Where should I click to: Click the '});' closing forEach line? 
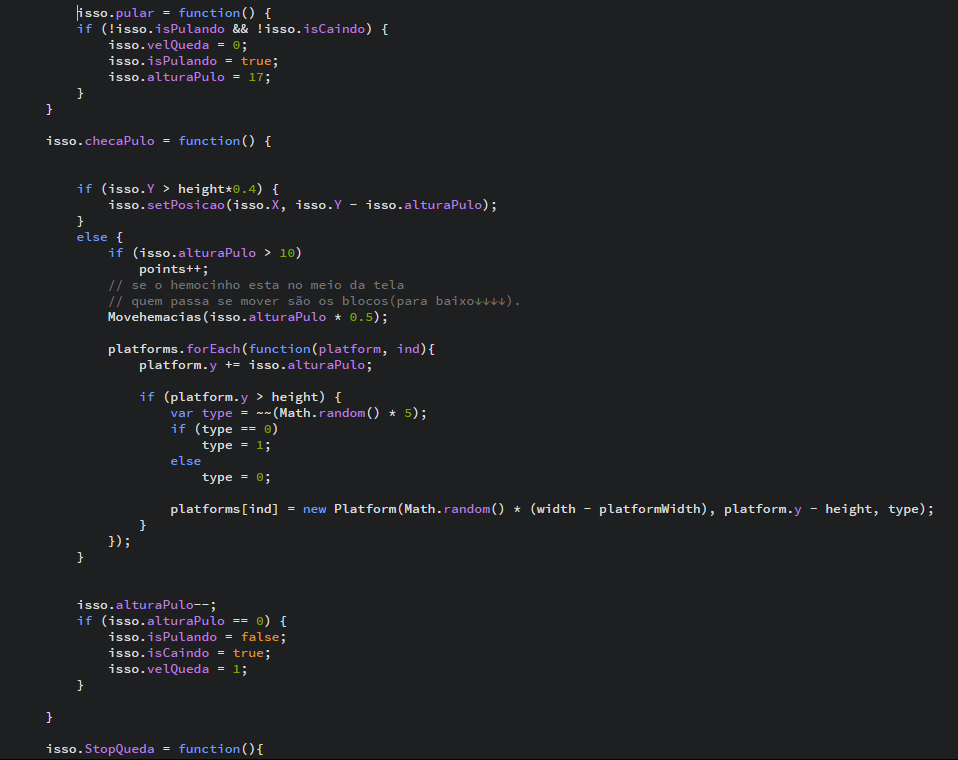119,541
